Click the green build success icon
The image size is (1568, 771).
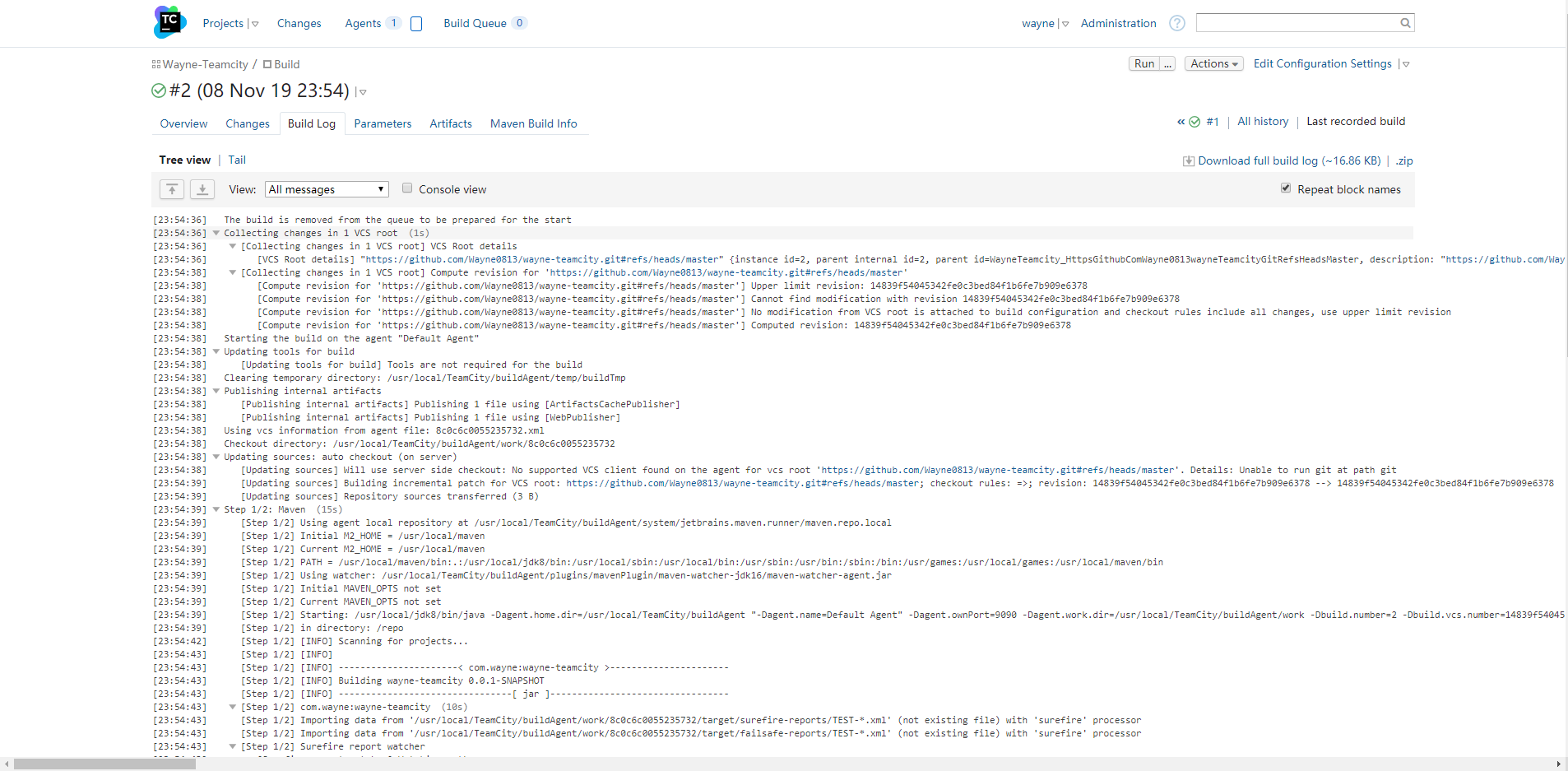pos(159,91)
